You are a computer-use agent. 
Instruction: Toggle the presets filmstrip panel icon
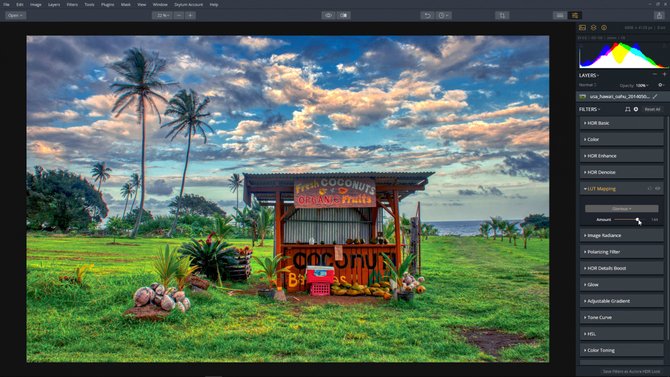point(560,15)
